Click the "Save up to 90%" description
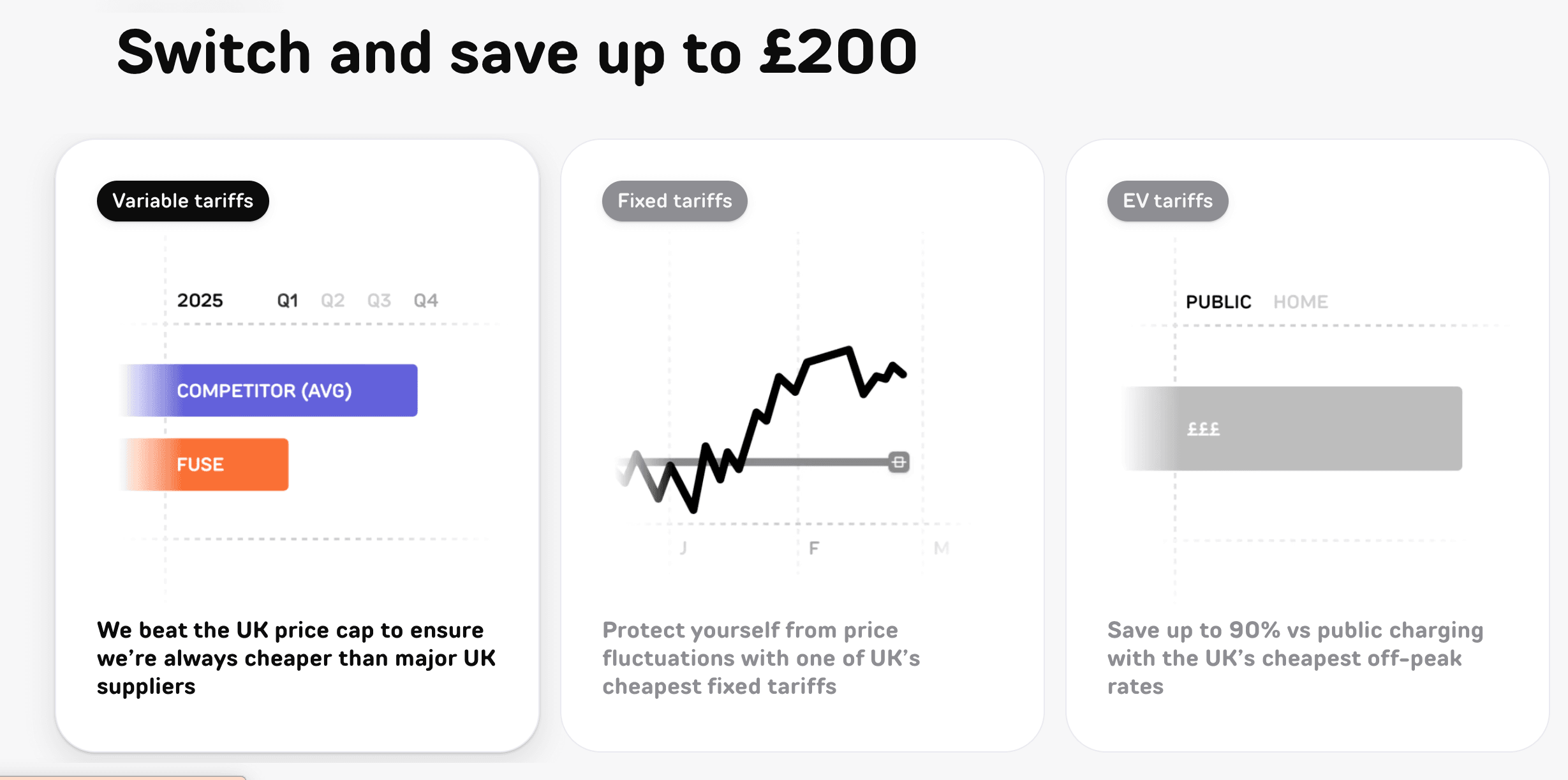 (1295, 658)
